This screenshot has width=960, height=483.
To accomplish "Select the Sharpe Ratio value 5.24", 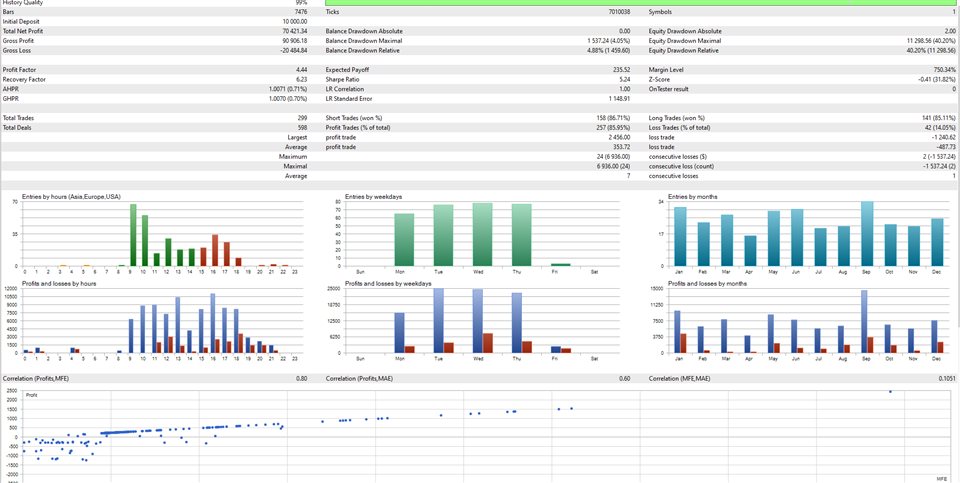I will [624, 80].
